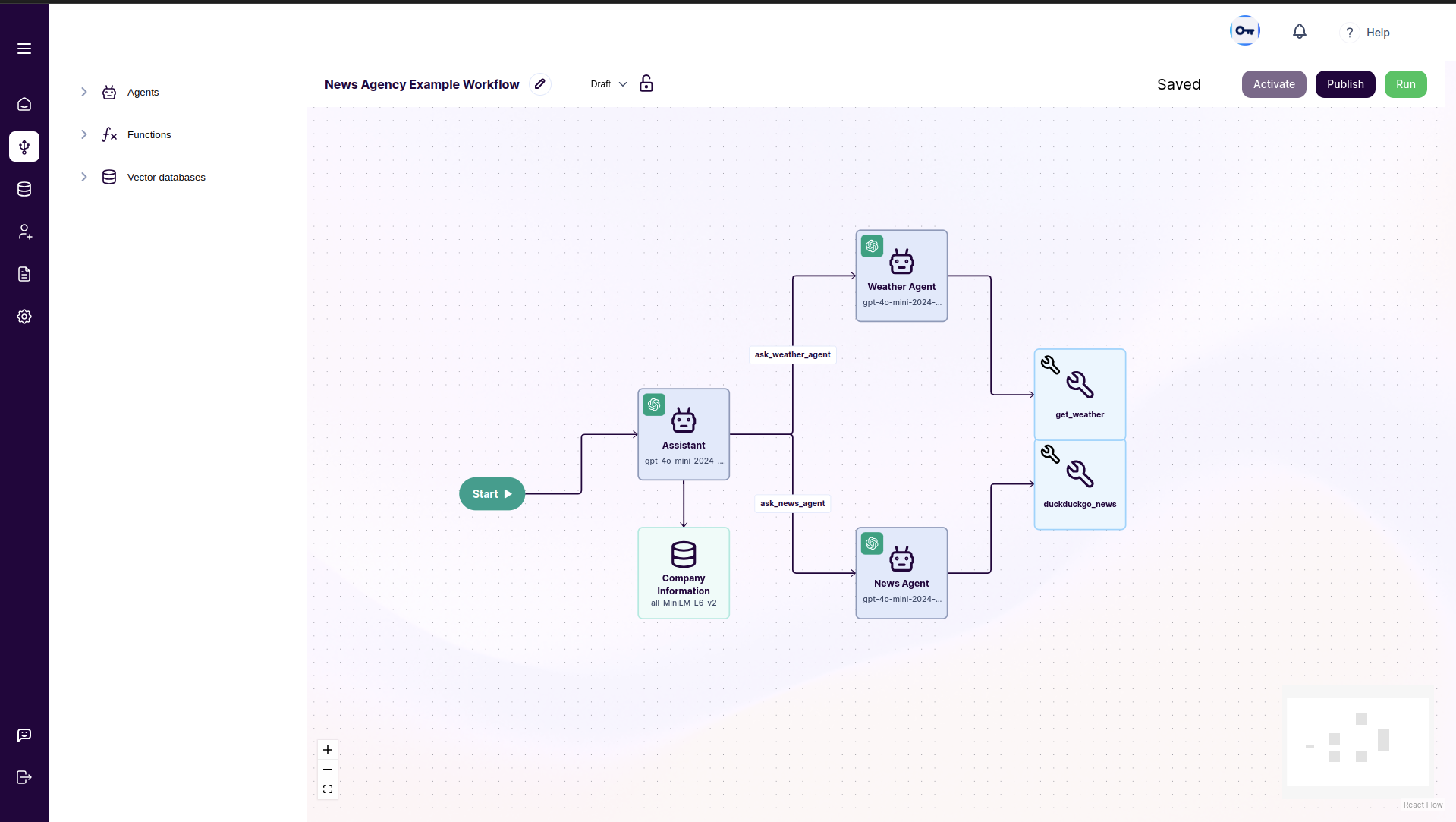The image size is (1456, 822).
Task: Open the document icon in the left sidebar
Action: coord(24,274)
